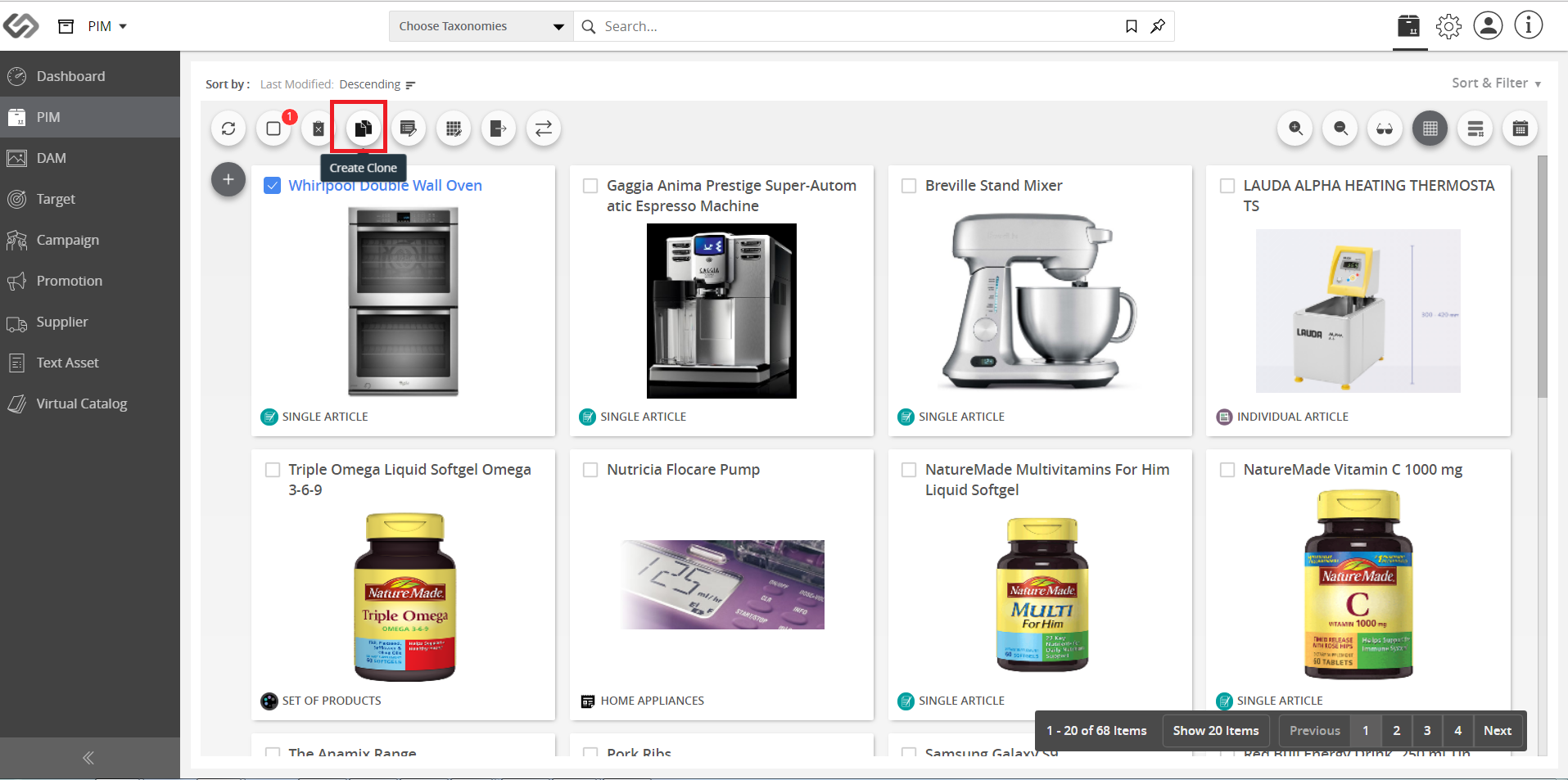
Task: Collapse sidebar with double chevron
Action: (x=88, y=758)
